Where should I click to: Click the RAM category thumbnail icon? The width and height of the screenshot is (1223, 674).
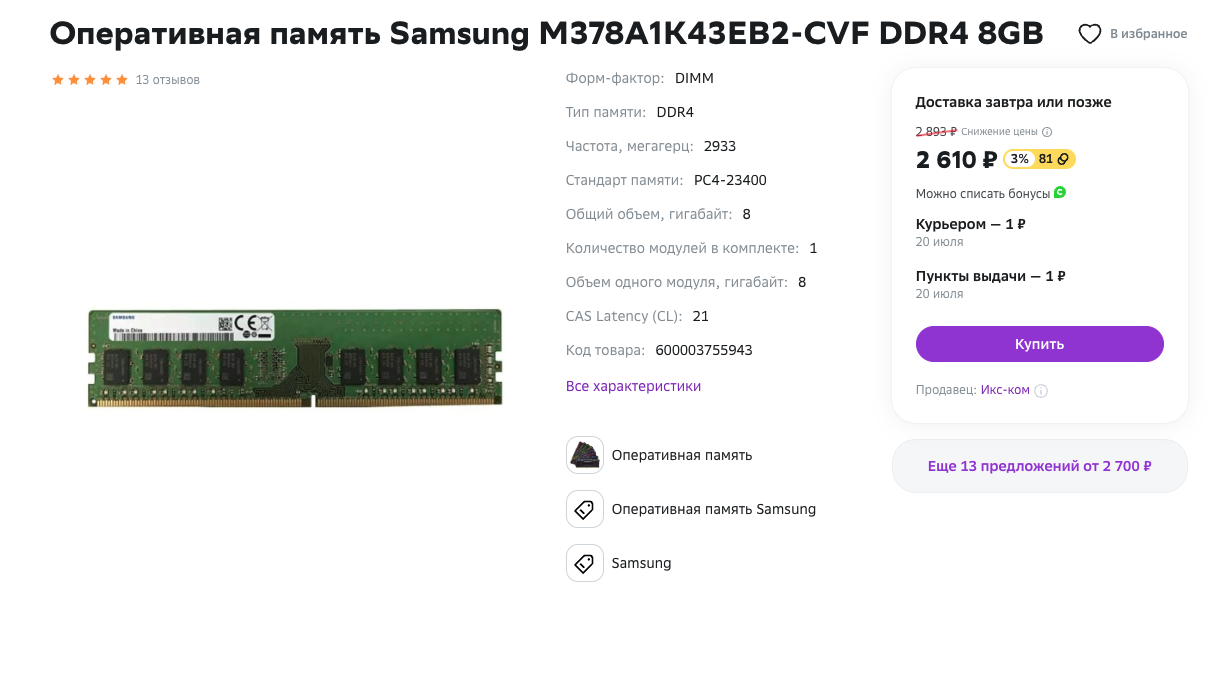585,455
